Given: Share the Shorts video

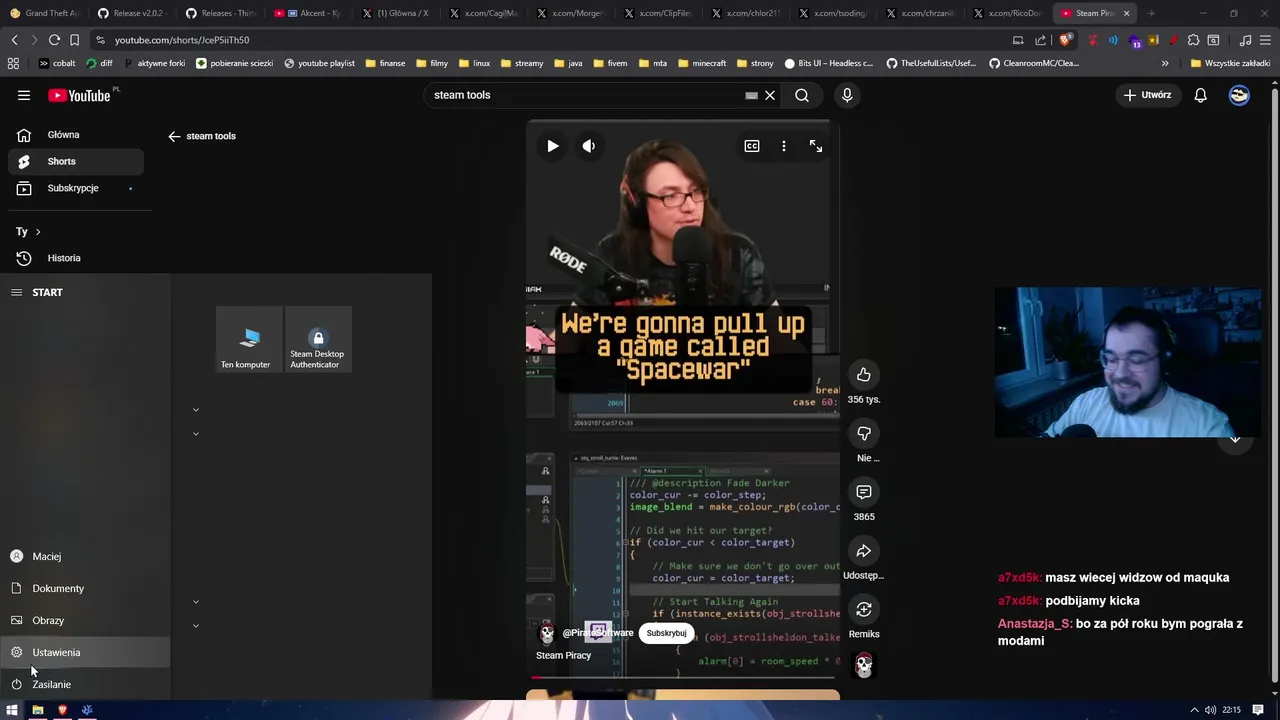Looking at the screenshot, I should [x=864, y=551].
